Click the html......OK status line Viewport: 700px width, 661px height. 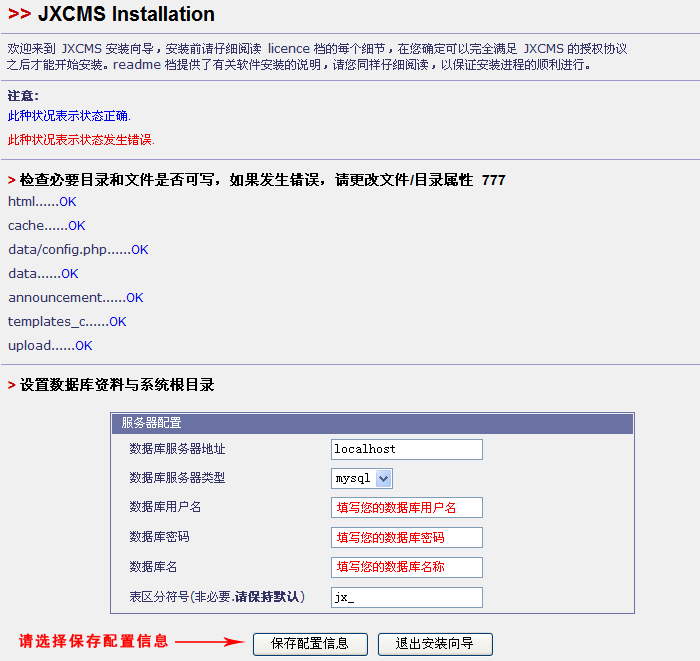pos(42,202)
